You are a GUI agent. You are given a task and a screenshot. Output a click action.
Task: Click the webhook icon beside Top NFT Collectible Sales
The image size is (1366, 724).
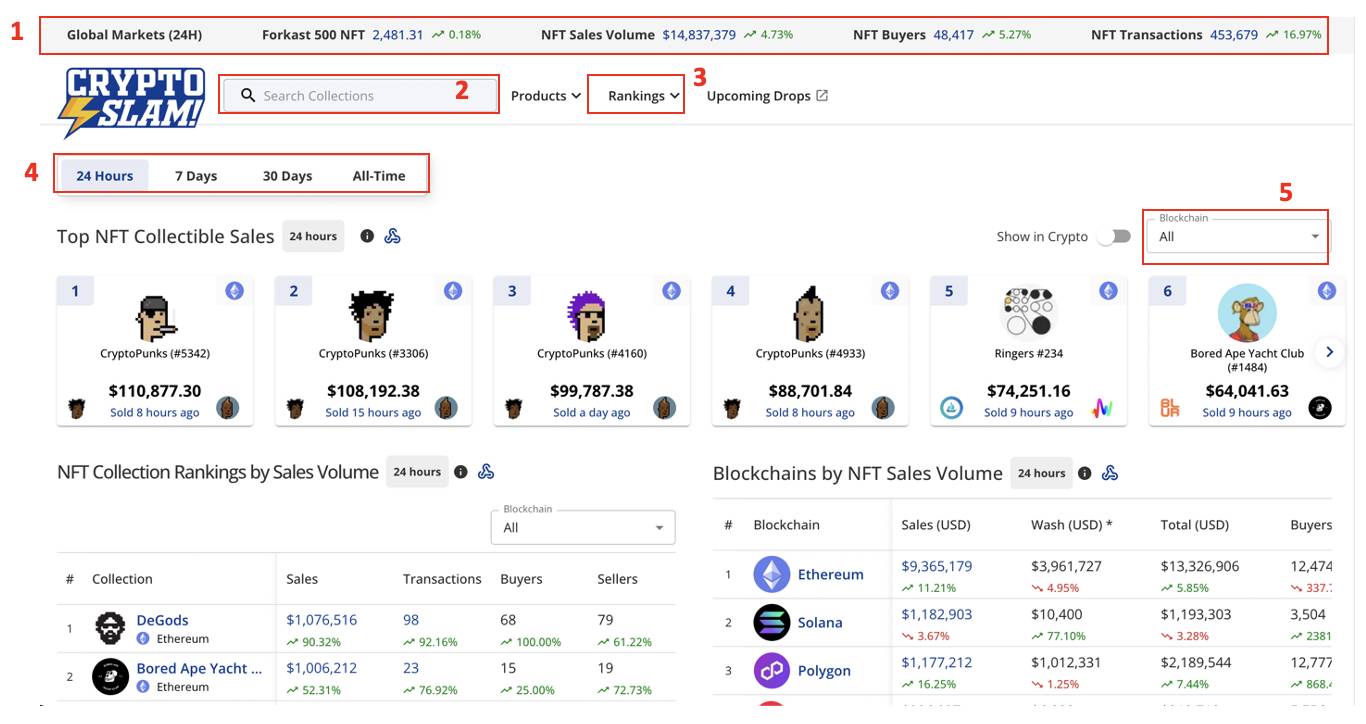point(393,237)
